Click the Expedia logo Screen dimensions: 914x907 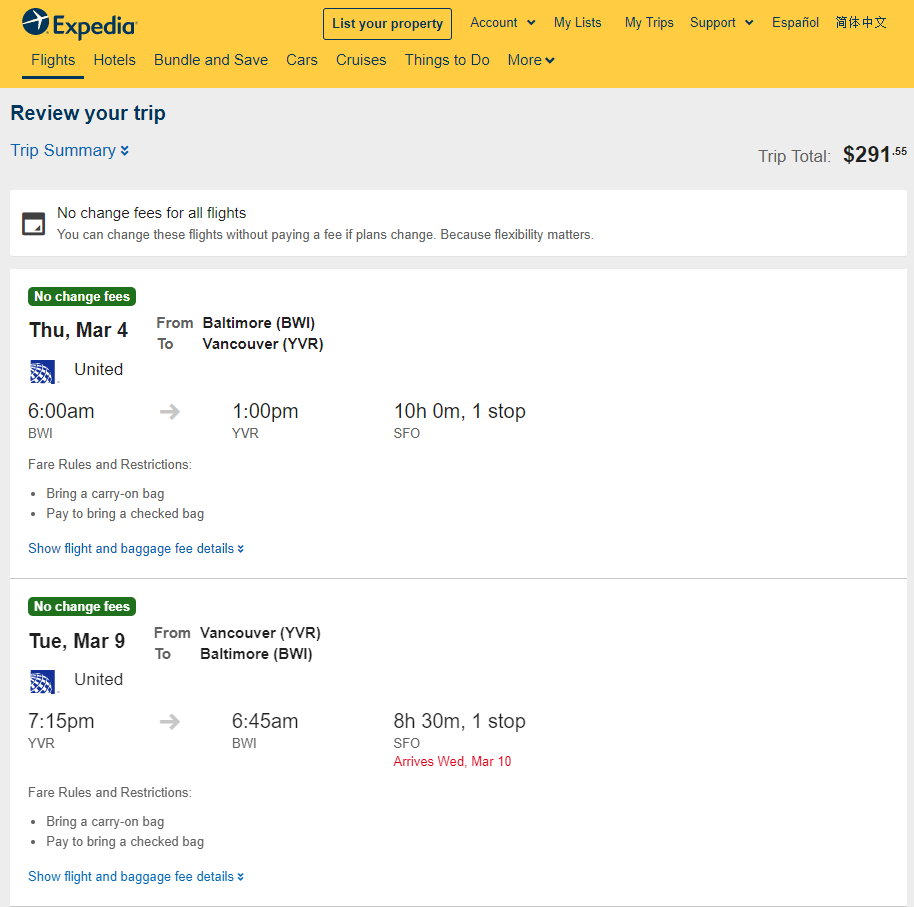tap(79, 23)
